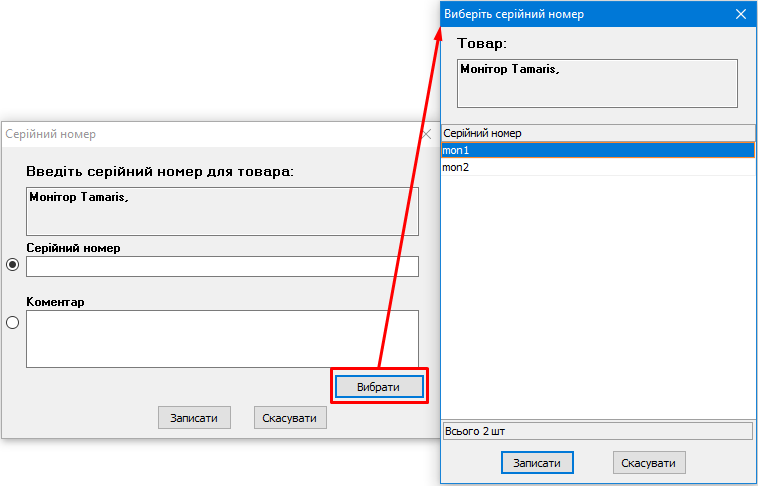Click the Монітор Tamaris box under Товар
The height and width of the screenshot is (486, 758).
coord(597,83)
